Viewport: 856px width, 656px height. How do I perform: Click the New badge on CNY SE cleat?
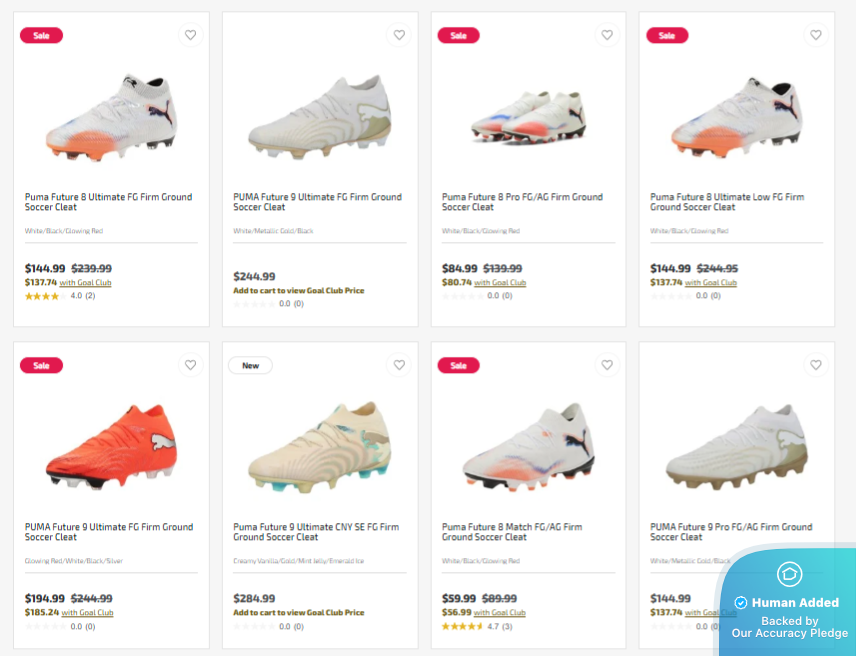click(x=250, y=365)
